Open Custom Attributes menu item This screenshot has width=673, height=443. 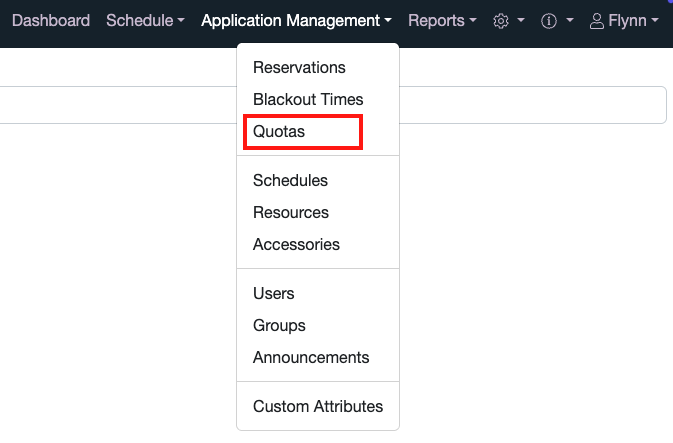[318, 406]
